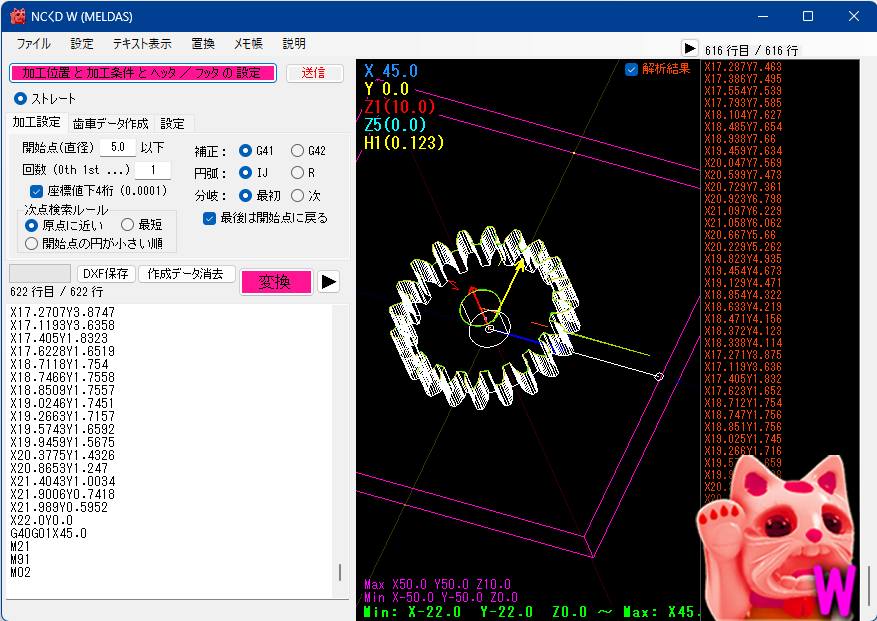Run the pink 変換 conversion button
The image size is (877, 621).
(275, 282)
